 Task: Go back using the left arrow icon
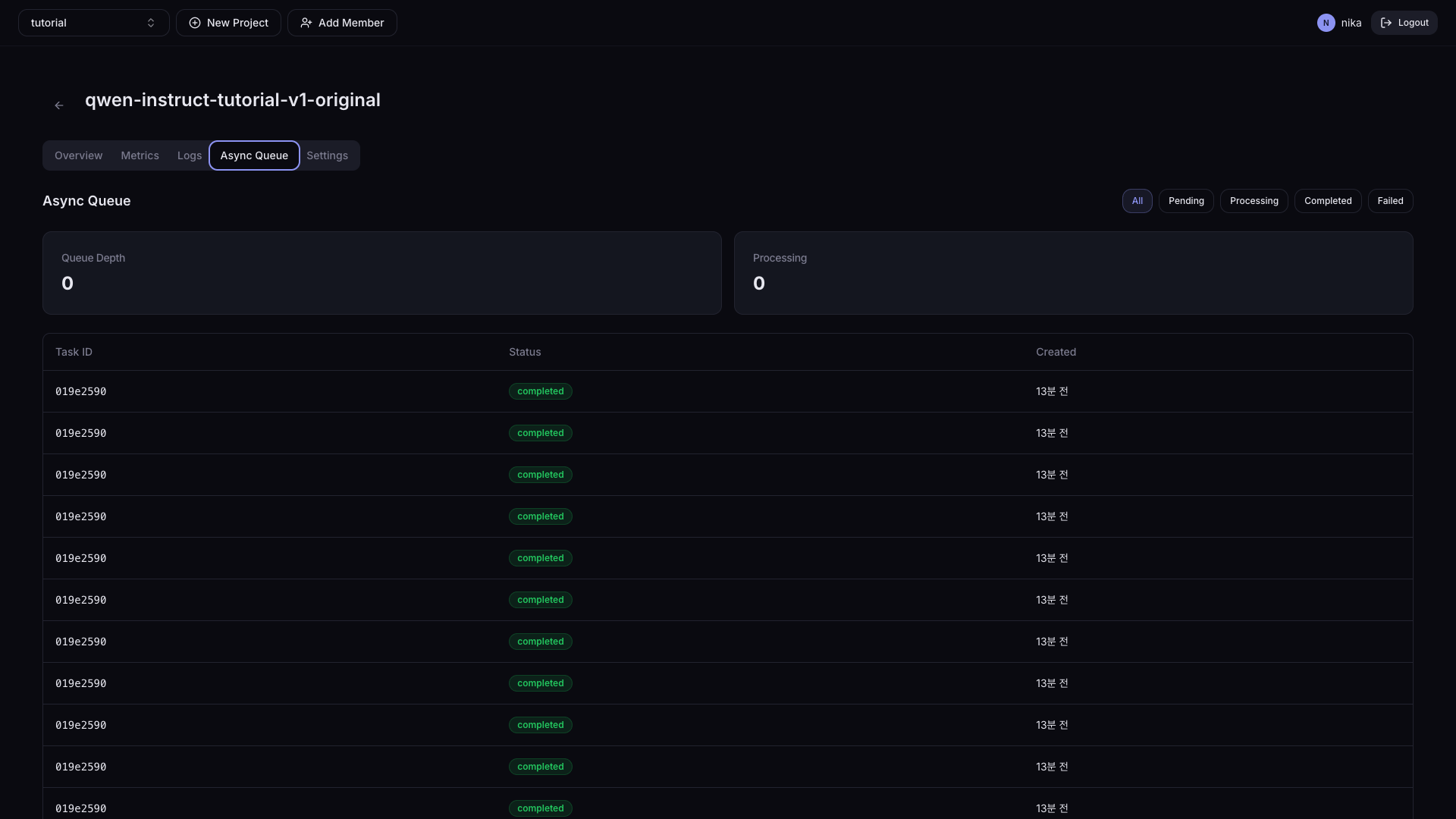(59, 105)
